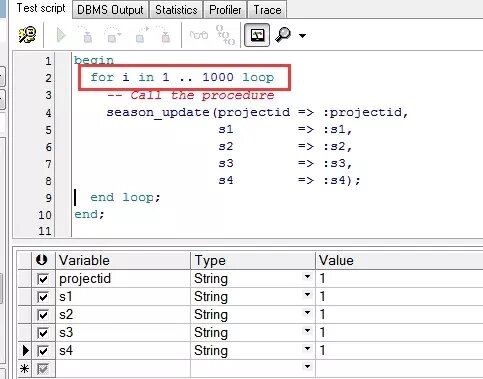The width and height of the screenshot is (483, 379).
Task: Click the Value column header
Action: coord(399,260)
